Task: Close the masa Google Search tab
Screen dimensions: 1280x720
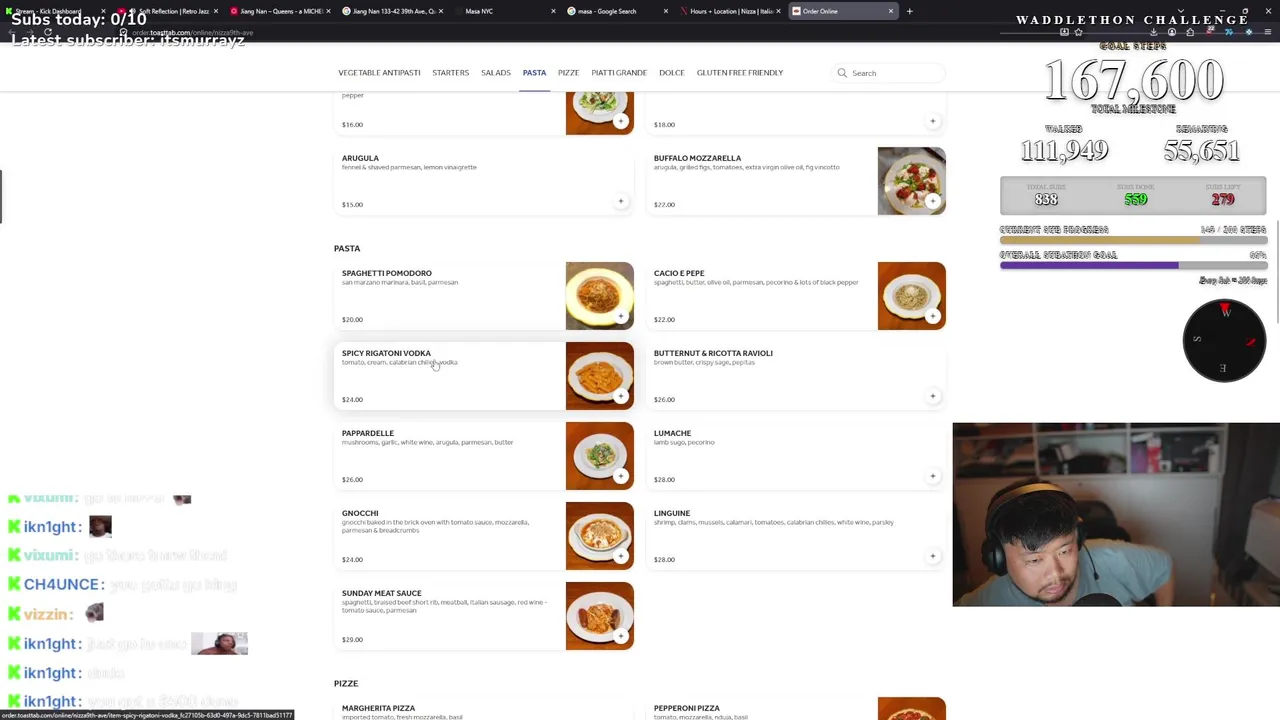Action: coord(665,11)
